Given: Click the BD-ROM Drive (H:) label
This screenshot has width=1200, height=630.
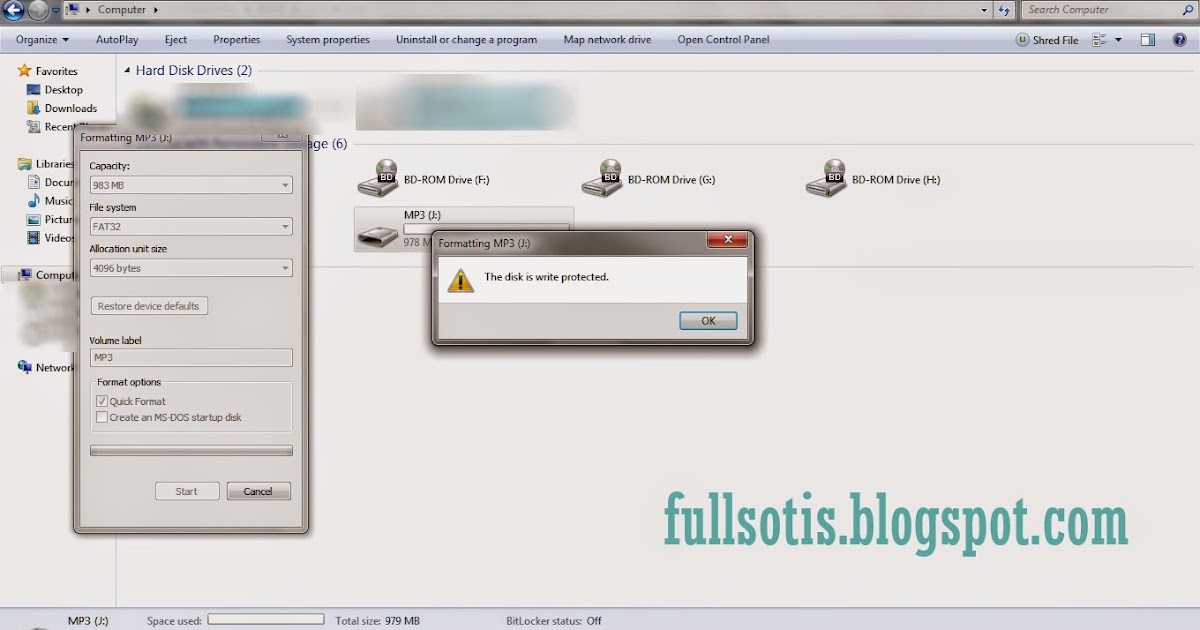Looking at the screenshot, I should pyautogui.click(x=896, y=180).
